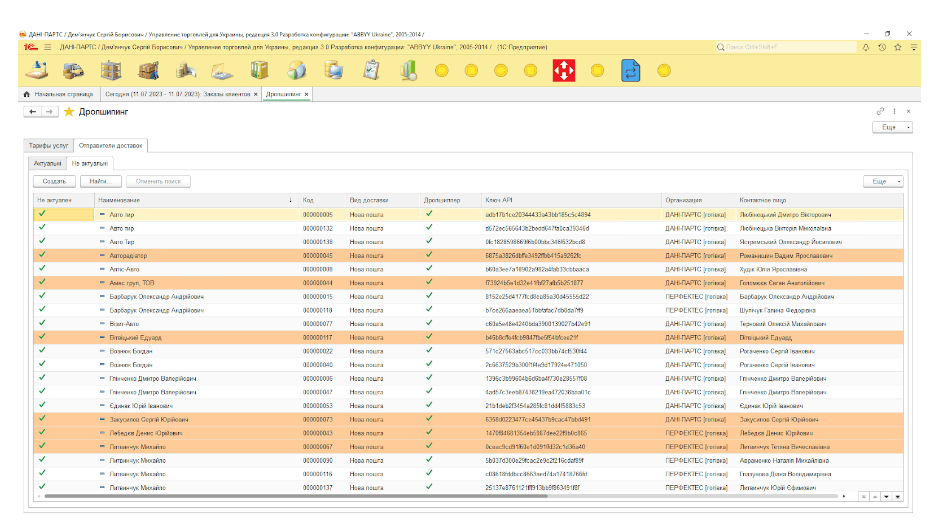This screenshot has width=930, height=525.
Task: Open the clipboard checklist section icon
Action: pyautogui.click(x=371, y=70)
